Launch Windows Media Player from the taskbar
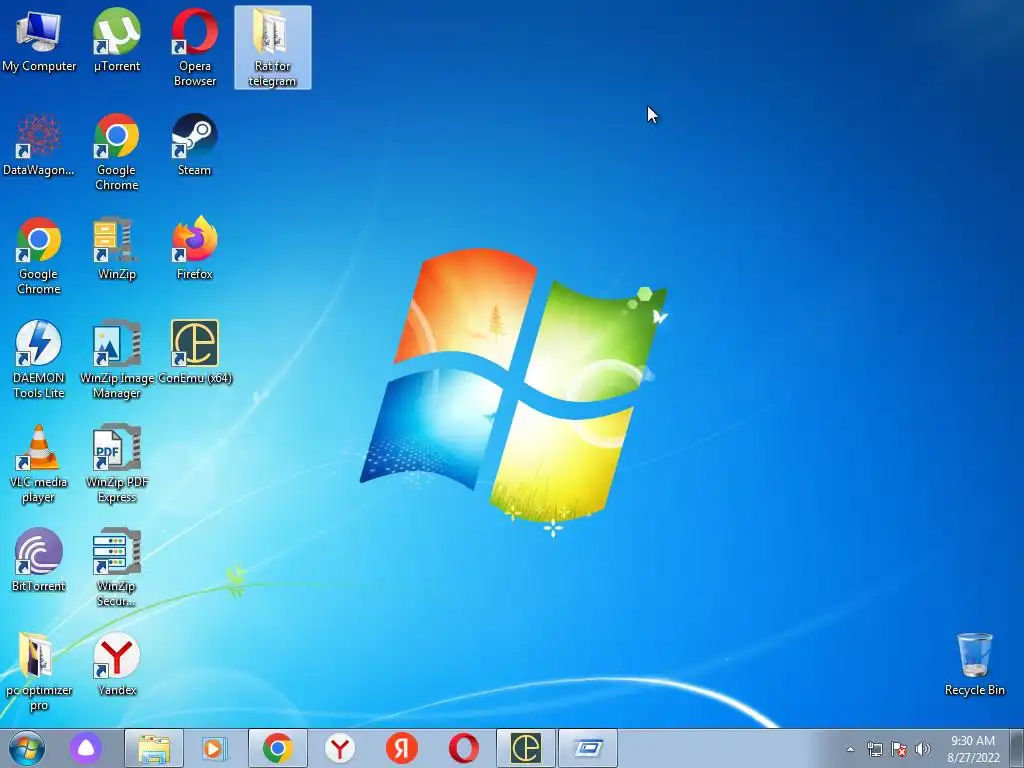 (215, 748)
